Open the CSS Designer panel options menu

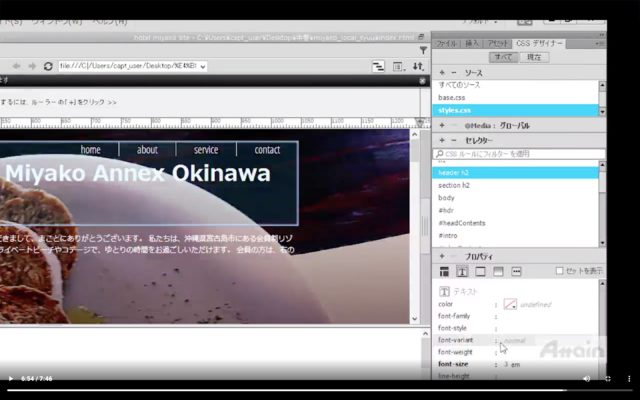[x=600, y=44]
